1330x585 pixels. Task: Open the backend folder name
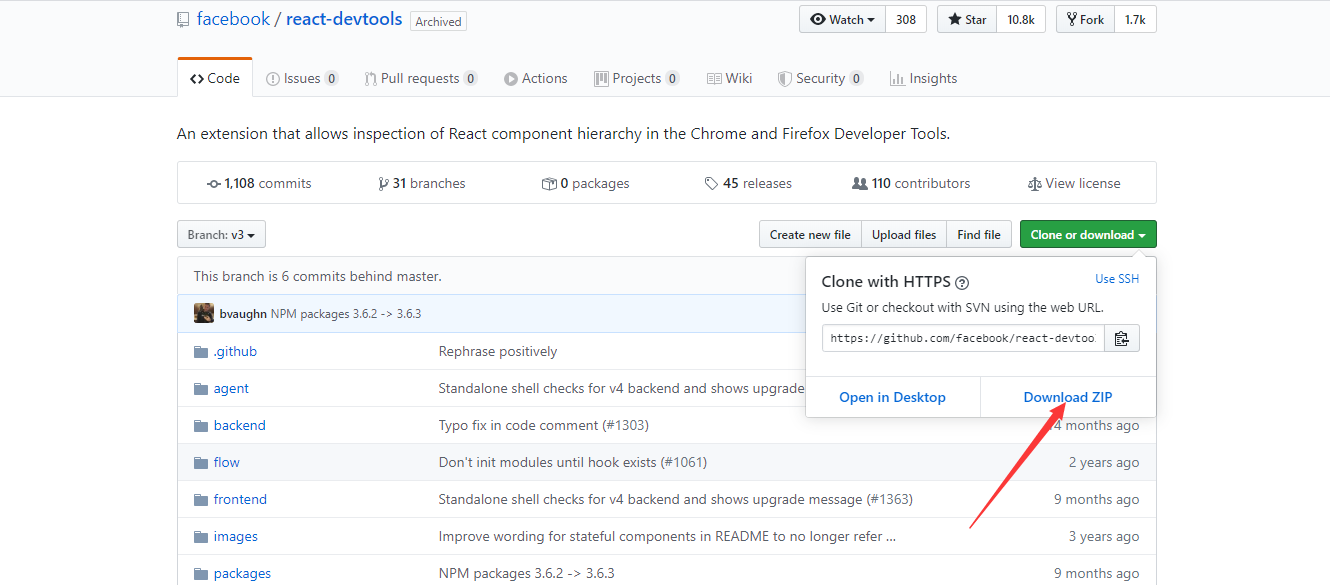click(240, 426)
